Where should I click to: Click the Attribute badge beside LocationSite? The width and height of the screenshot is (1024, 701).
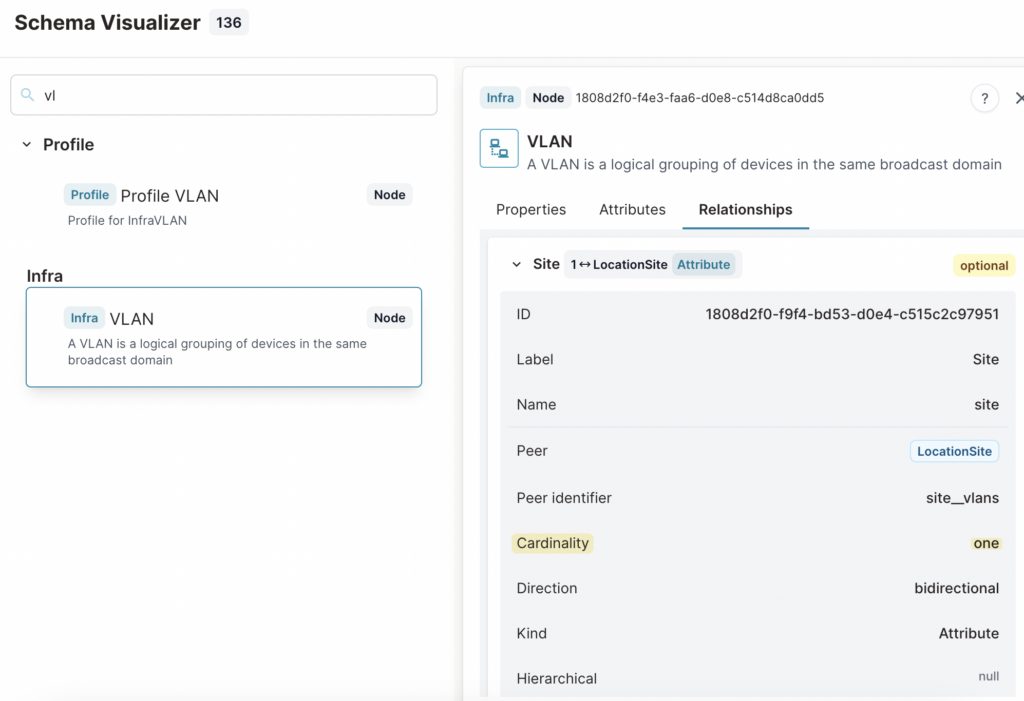coord(703,265)
